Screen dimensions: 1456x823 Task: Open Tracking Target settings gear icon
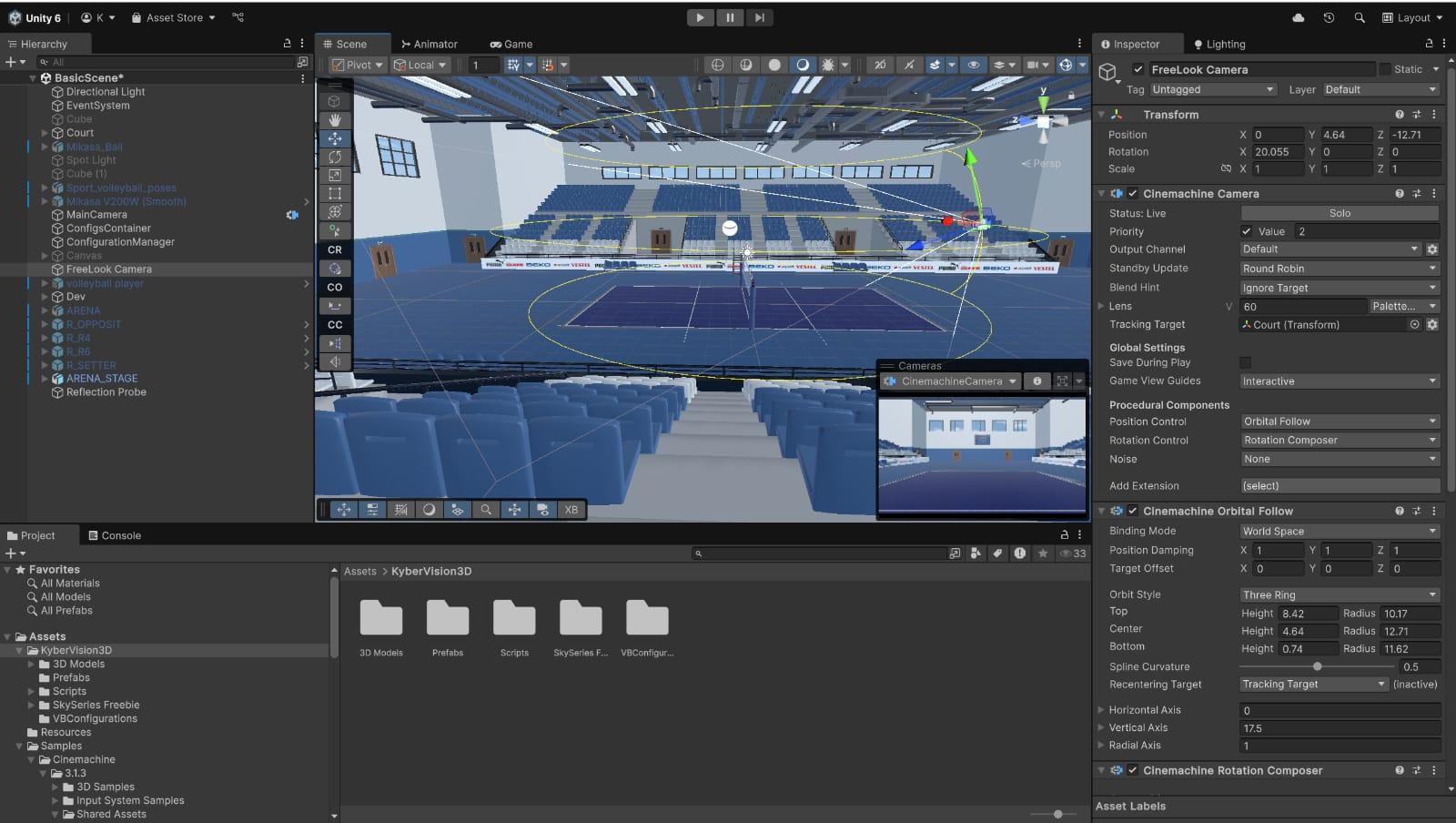[x=1431, y=325]
